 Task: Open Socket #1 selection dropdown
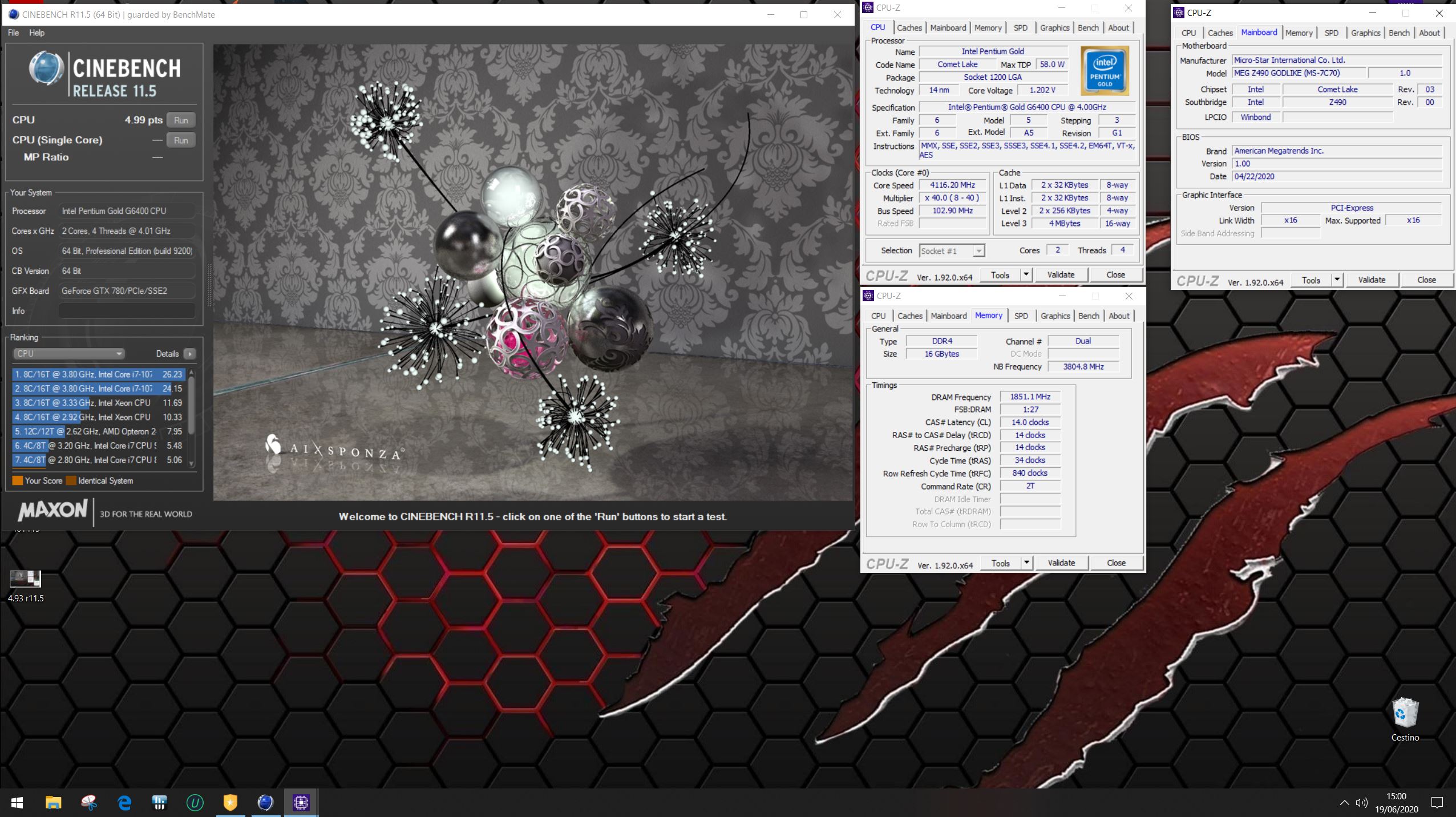coord(952,250)
